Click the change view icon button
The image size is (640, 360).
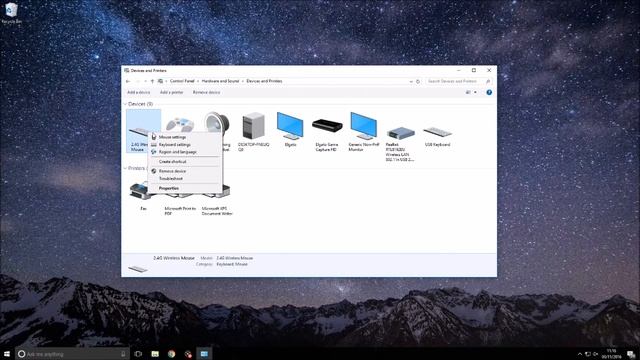coord(468,92)
